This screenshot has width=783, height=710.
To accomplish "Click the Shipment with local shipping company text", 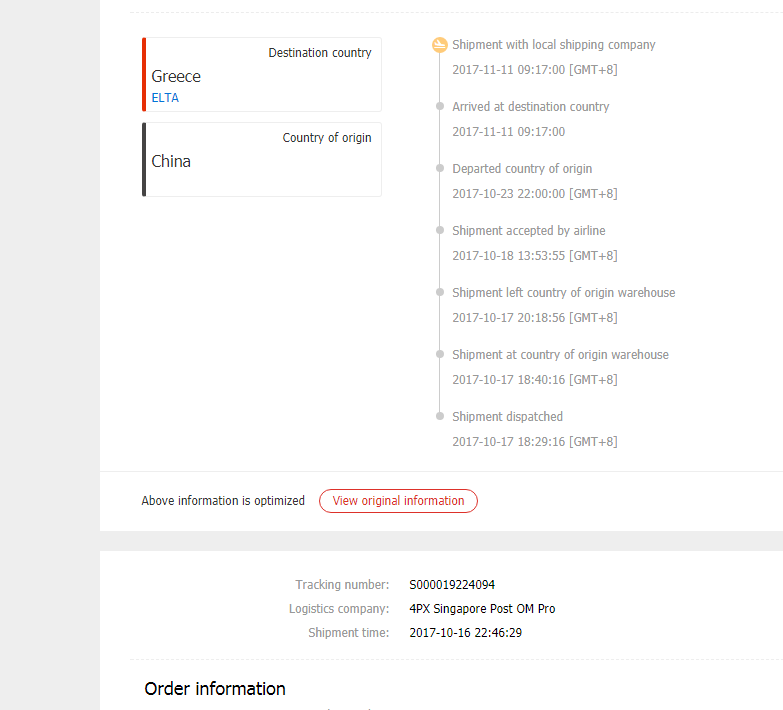I will pos(553,45).
